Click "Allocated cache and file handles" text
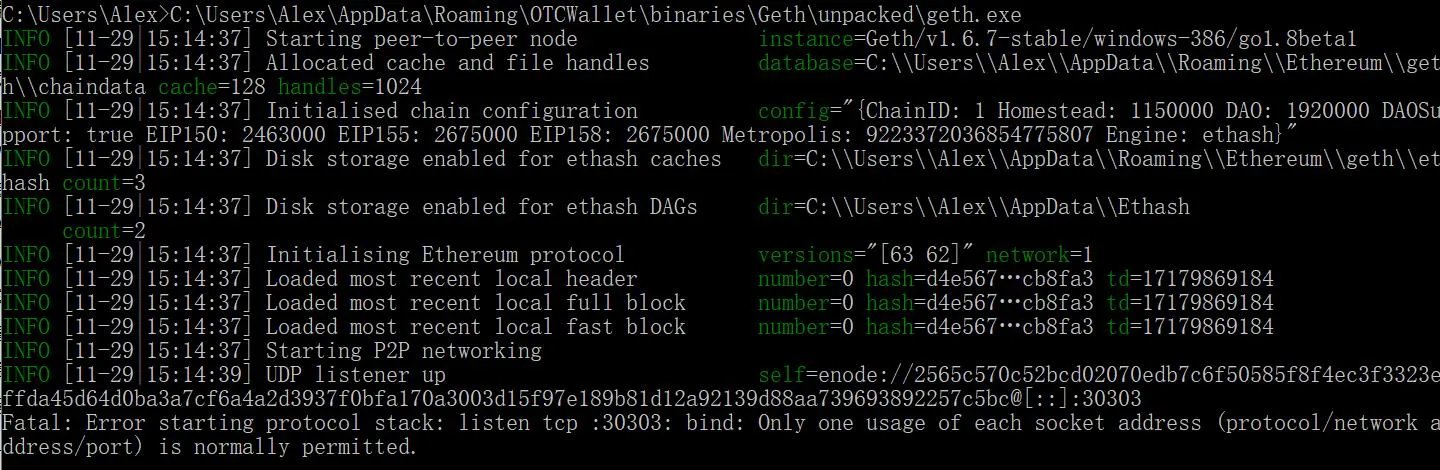This screenshot has height=470, width=1440. (x=457, y=63)
